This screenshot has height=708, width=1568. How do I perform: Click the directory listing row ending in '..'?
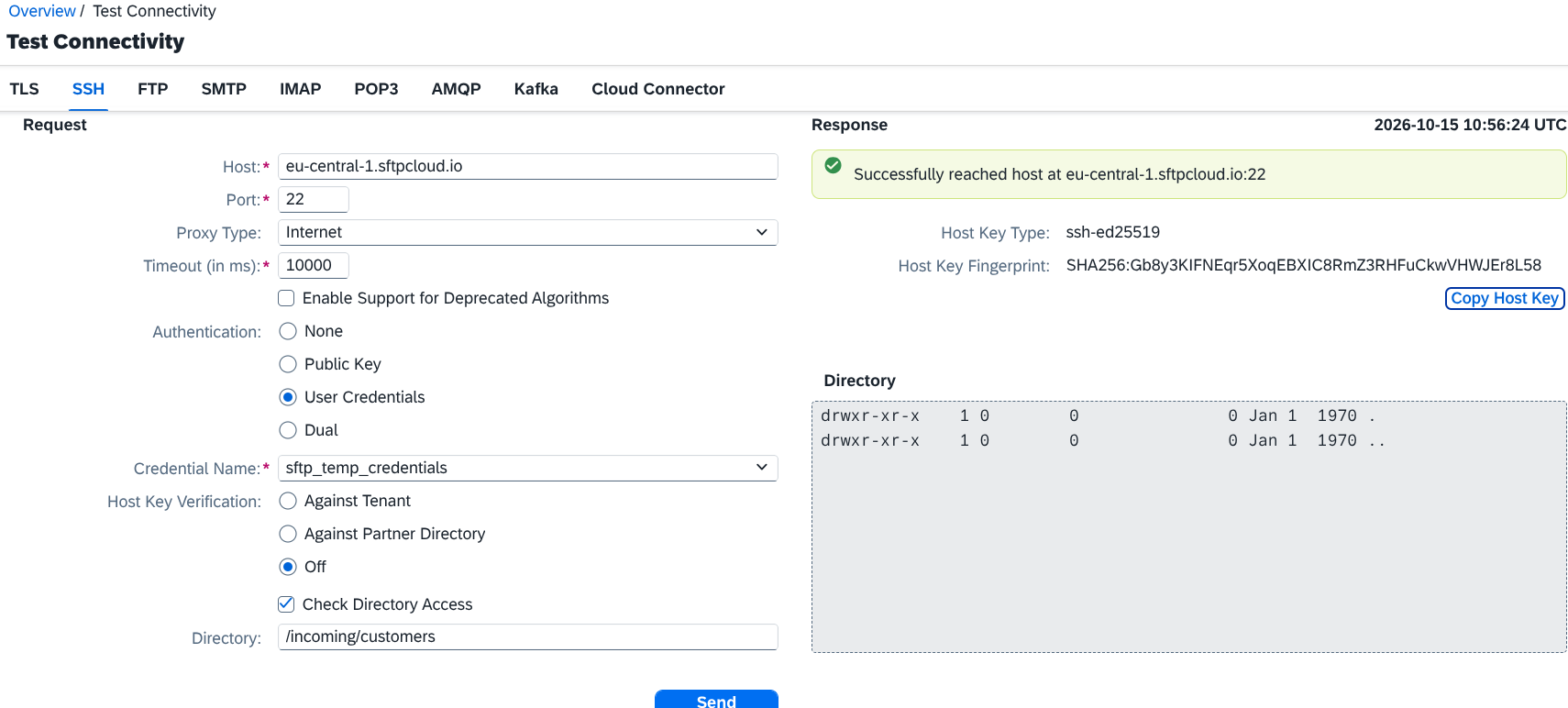1102,440
